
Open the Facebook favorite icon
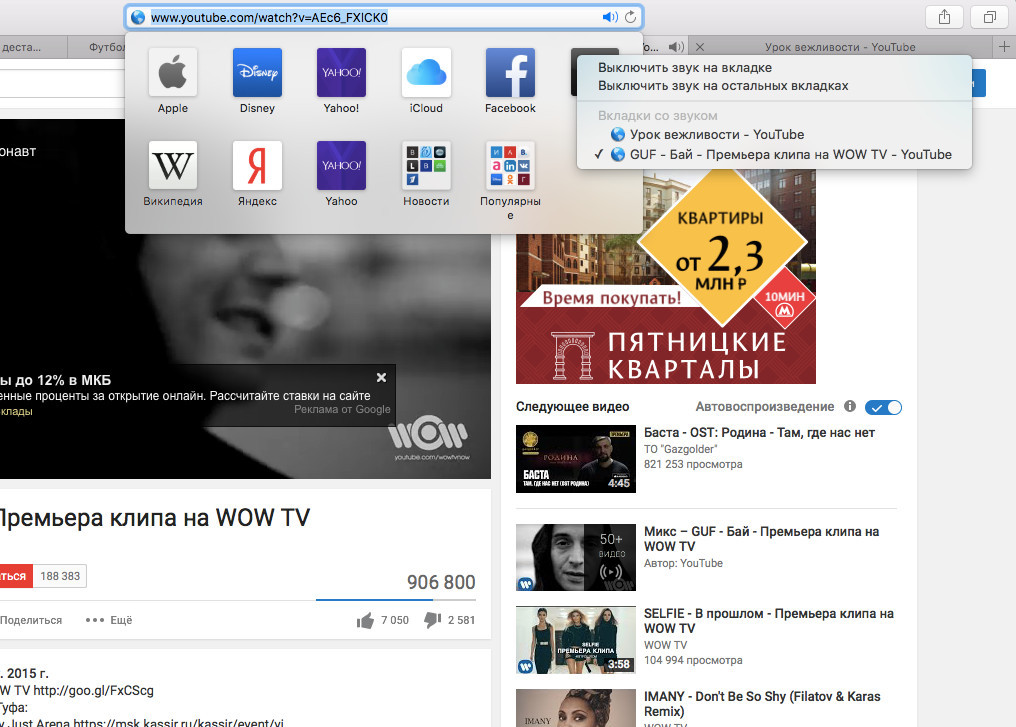pyautogui.click(x=510, y=73)
